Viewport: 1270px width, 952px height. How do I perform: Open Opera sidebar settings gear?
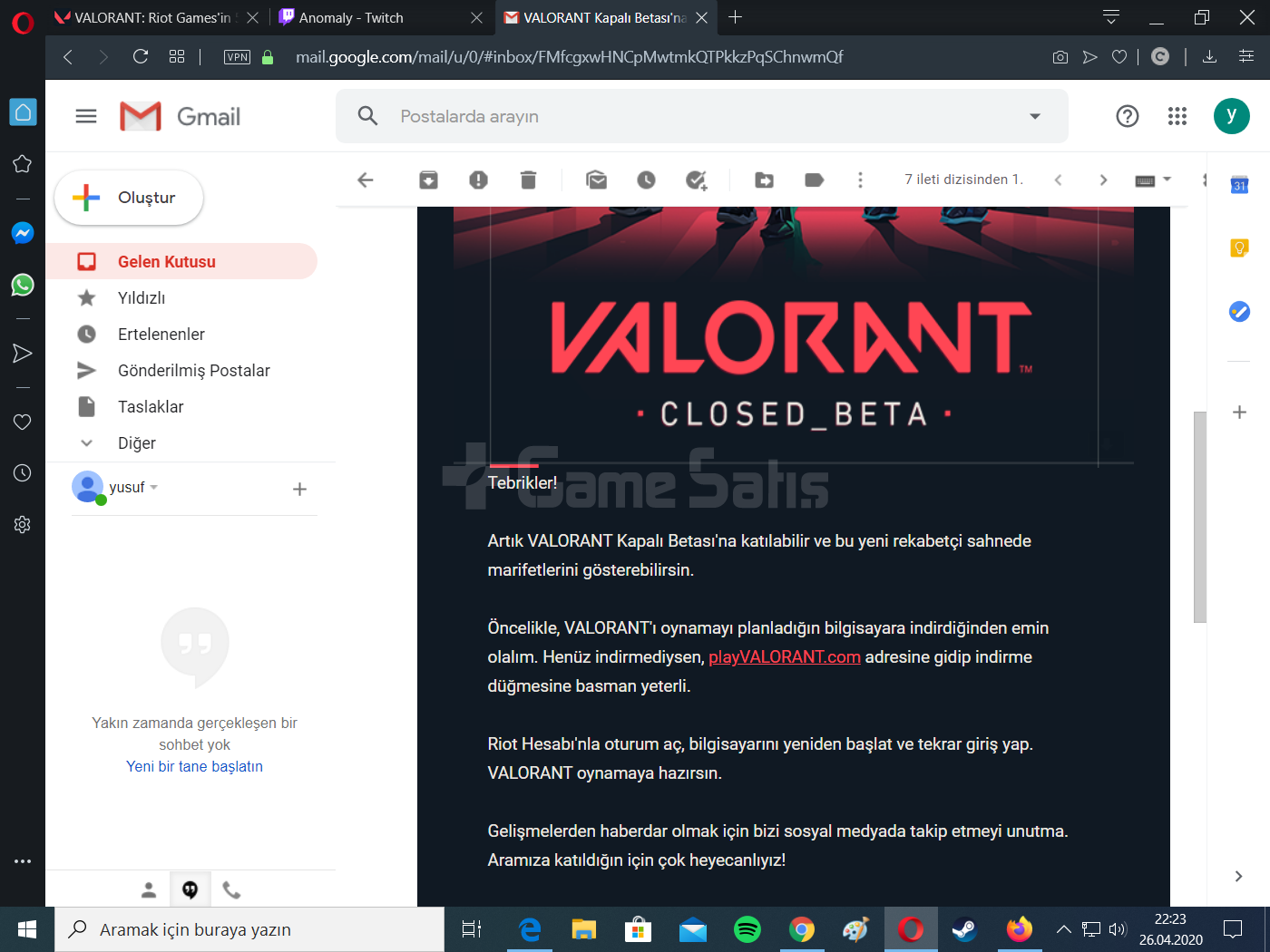[23, 524]
